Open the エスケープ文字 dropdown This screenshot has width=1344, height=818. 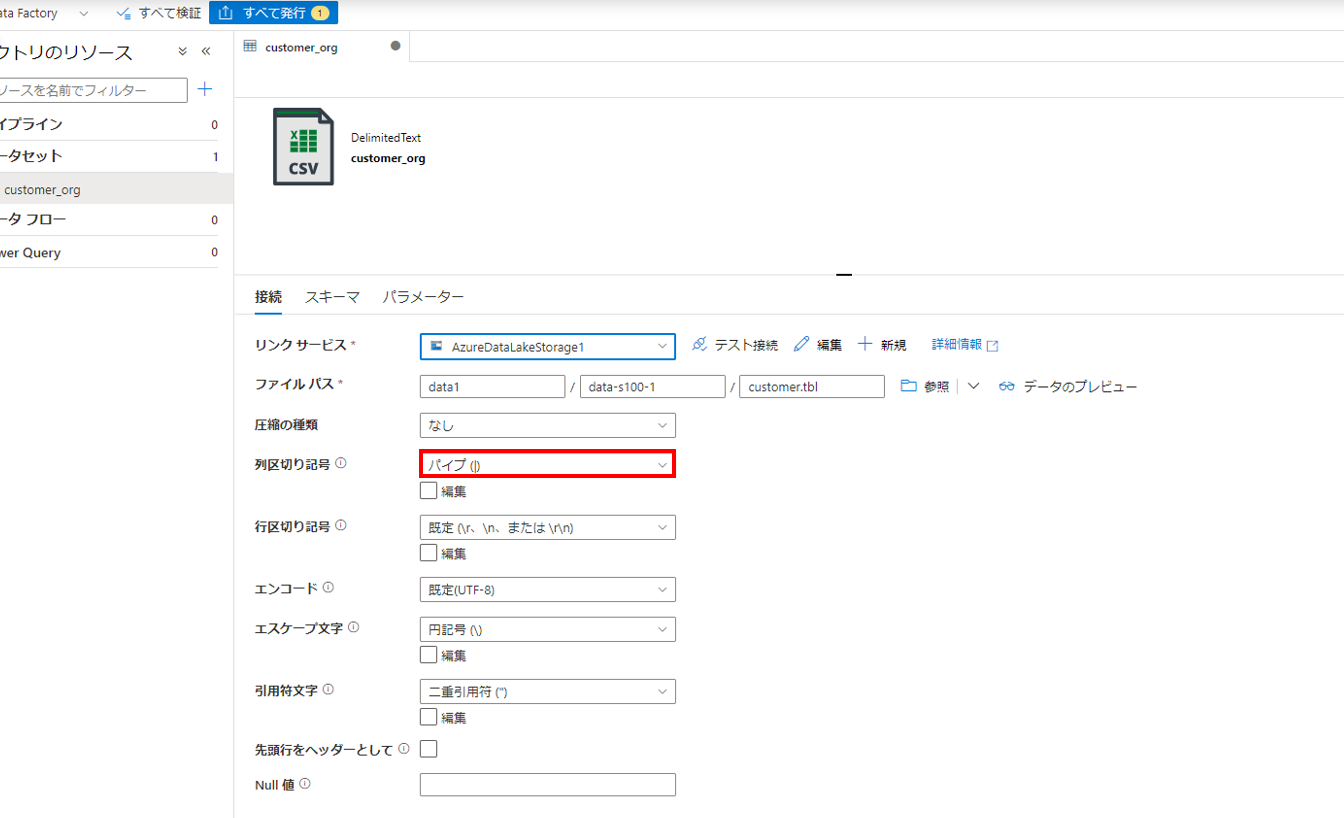[548, 629]
